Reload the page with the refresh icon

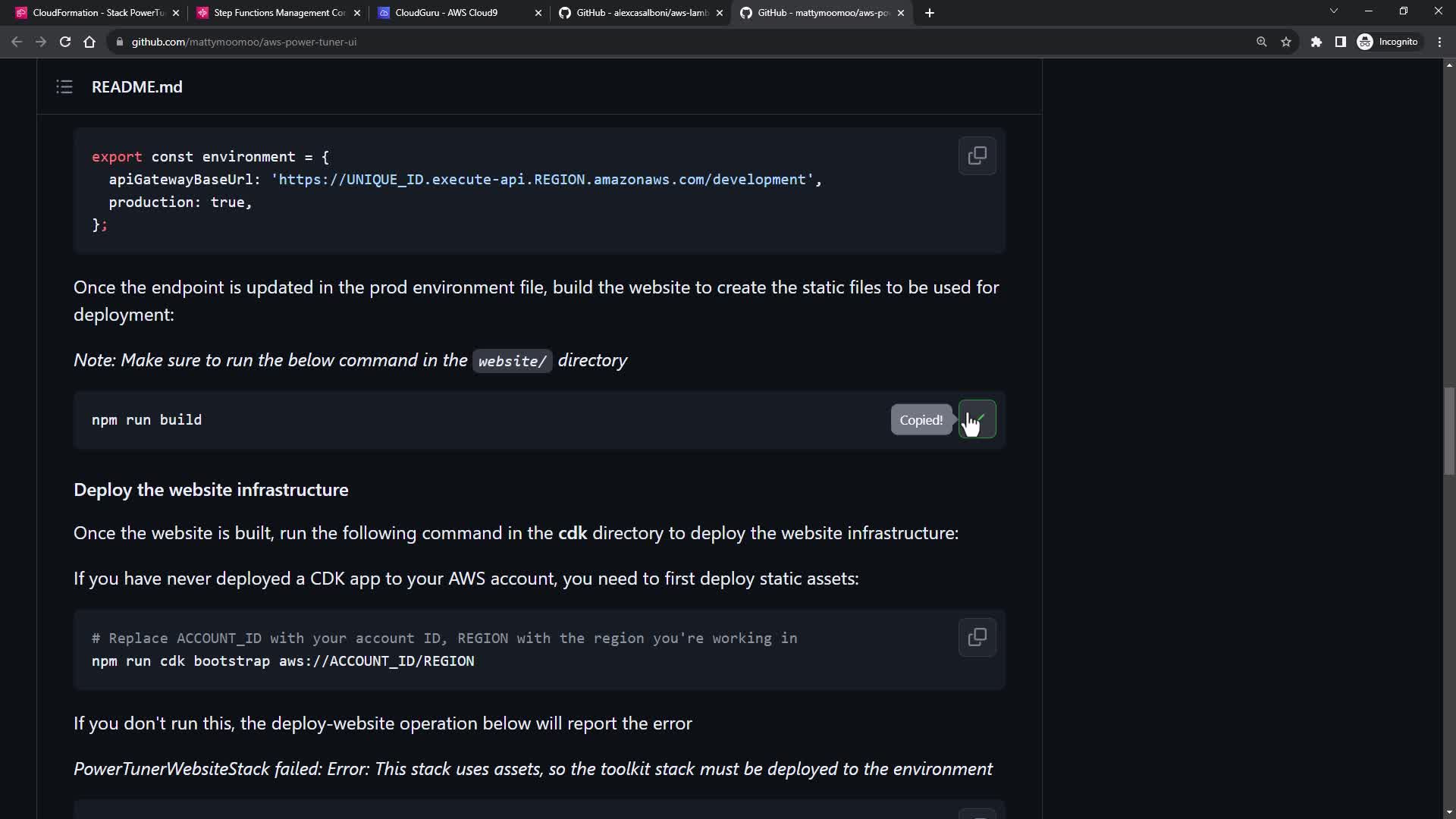[65, 42]
